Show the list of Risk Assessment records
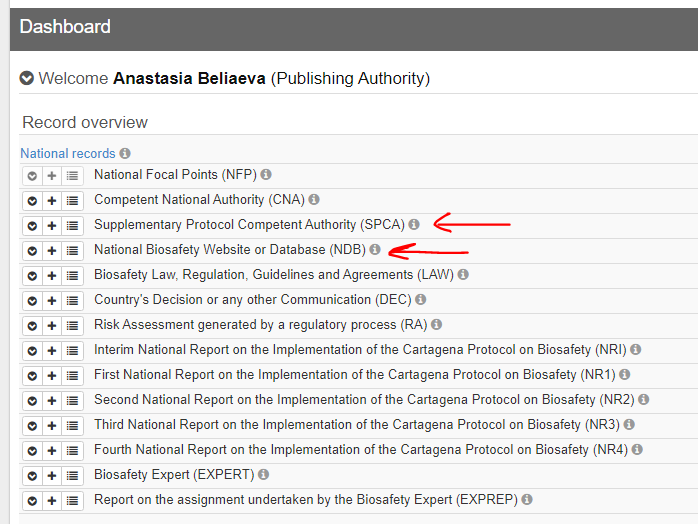The width and height of the screenshot is (698, 524). pos(72,325)
